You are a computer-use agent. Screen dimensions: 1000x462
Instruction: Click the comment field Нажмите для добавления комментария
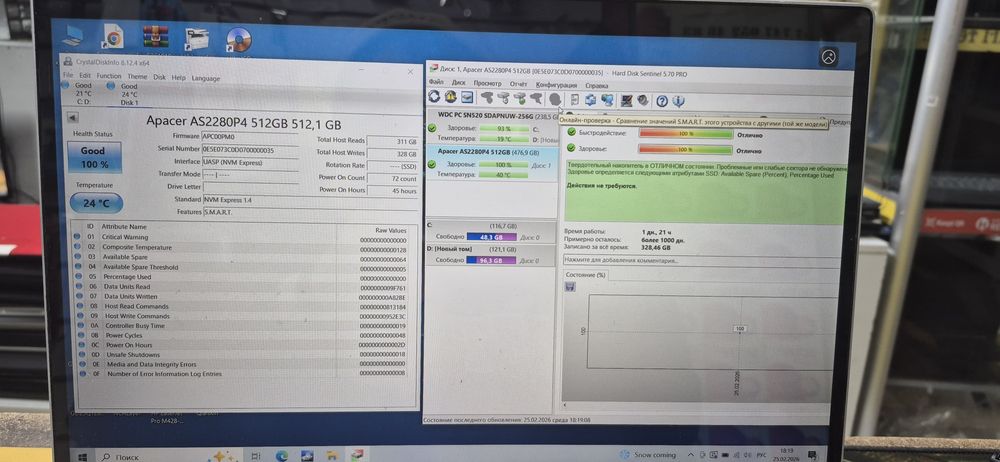point(702,261)
